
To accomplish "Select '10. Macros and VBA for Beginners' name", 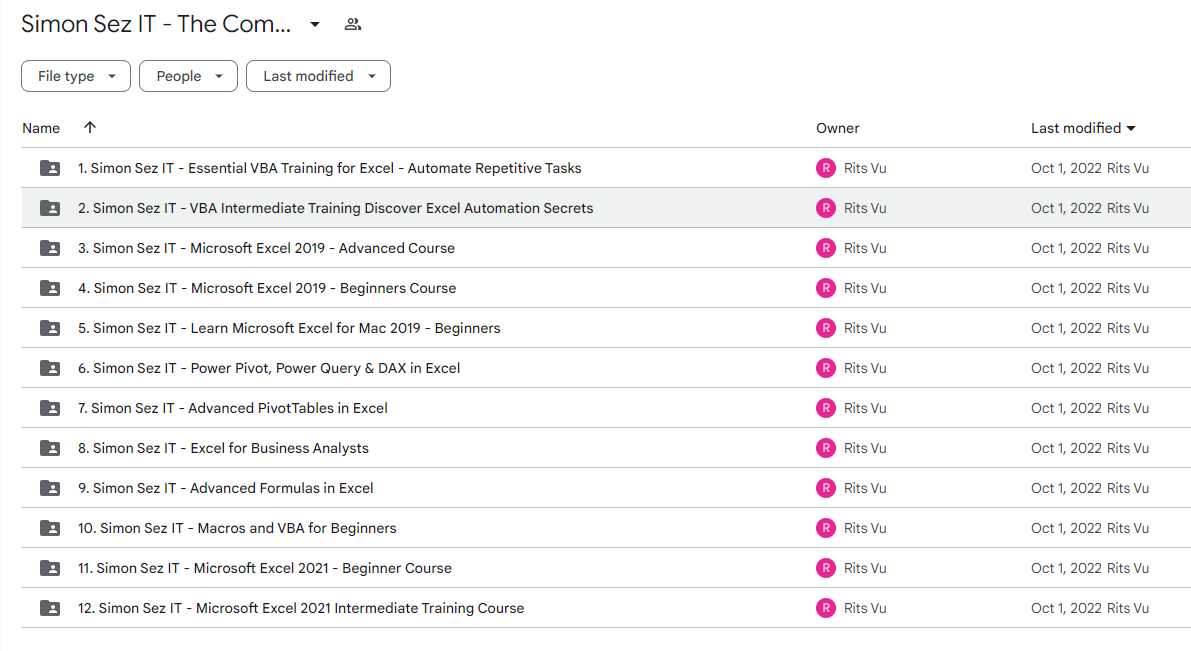I will coord(237,528).
